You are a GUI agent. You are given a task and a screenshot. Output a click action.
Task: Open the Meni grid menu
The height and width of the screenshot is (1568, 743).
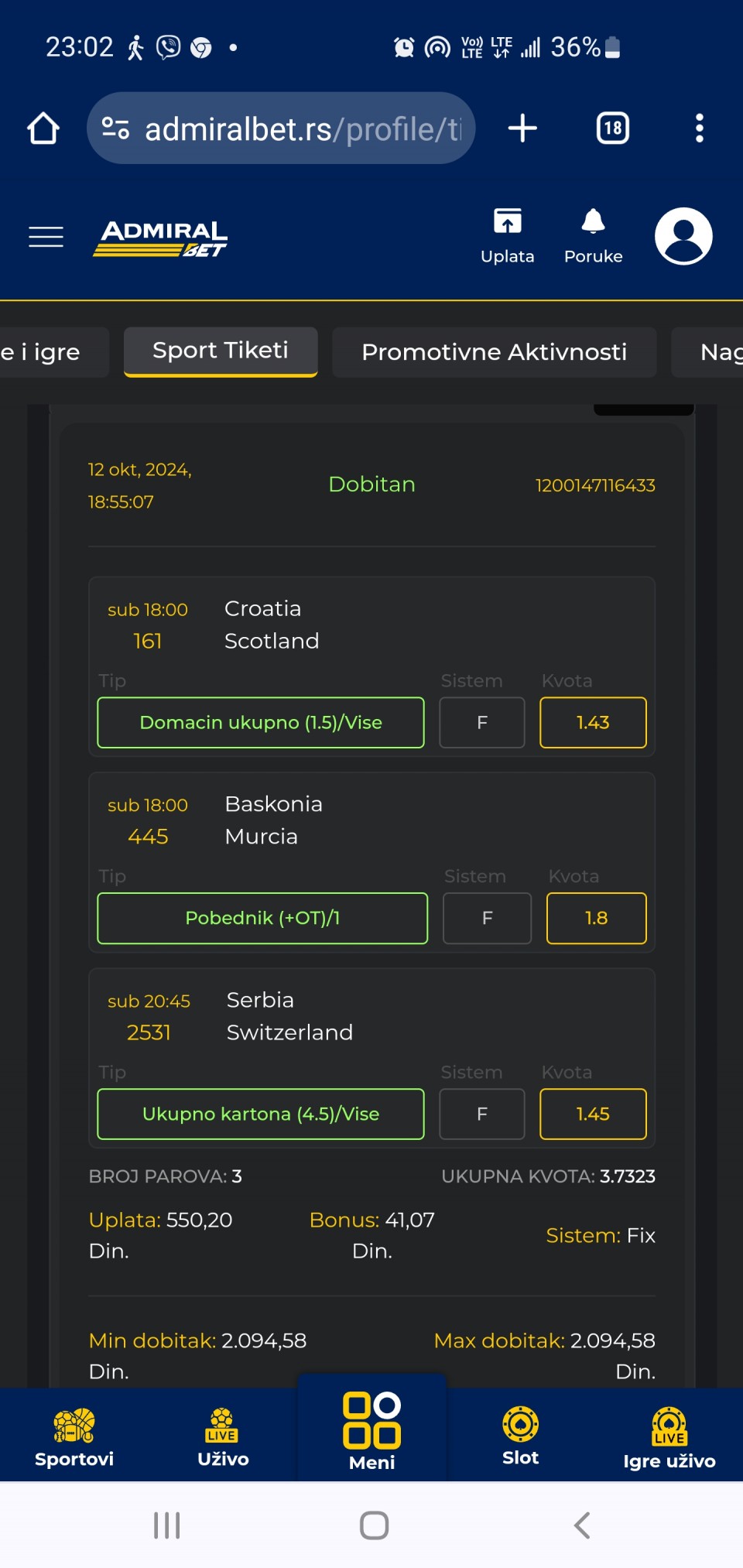coord(372,1430)
